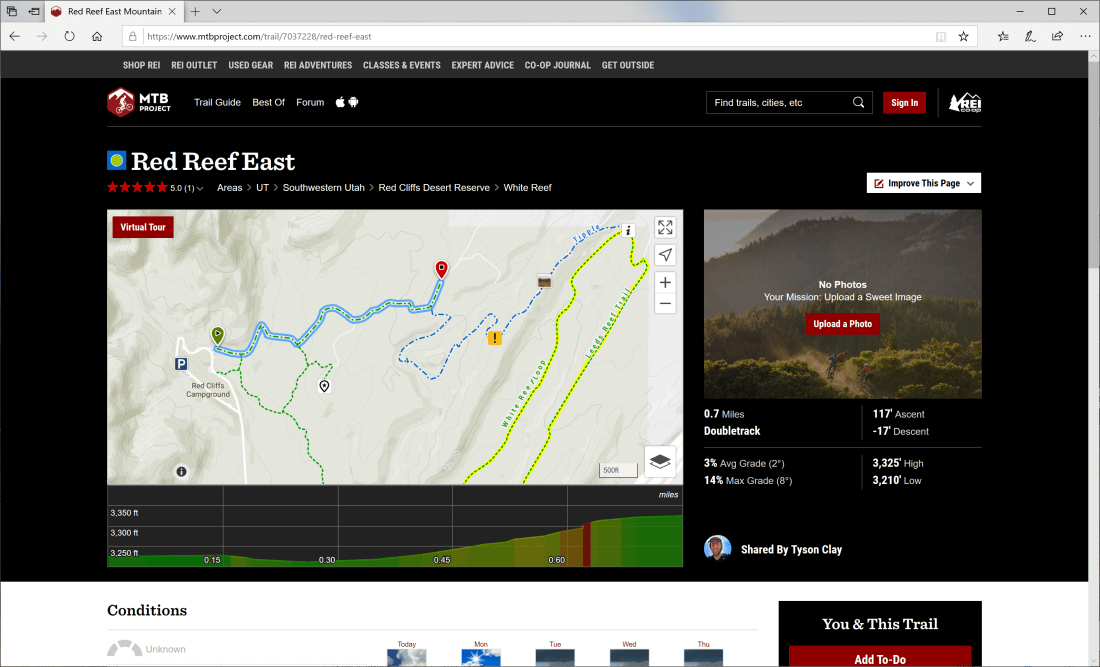Click the Upload a Photo button
Viewport: 1100px width, 667px height.
(842, 324)
